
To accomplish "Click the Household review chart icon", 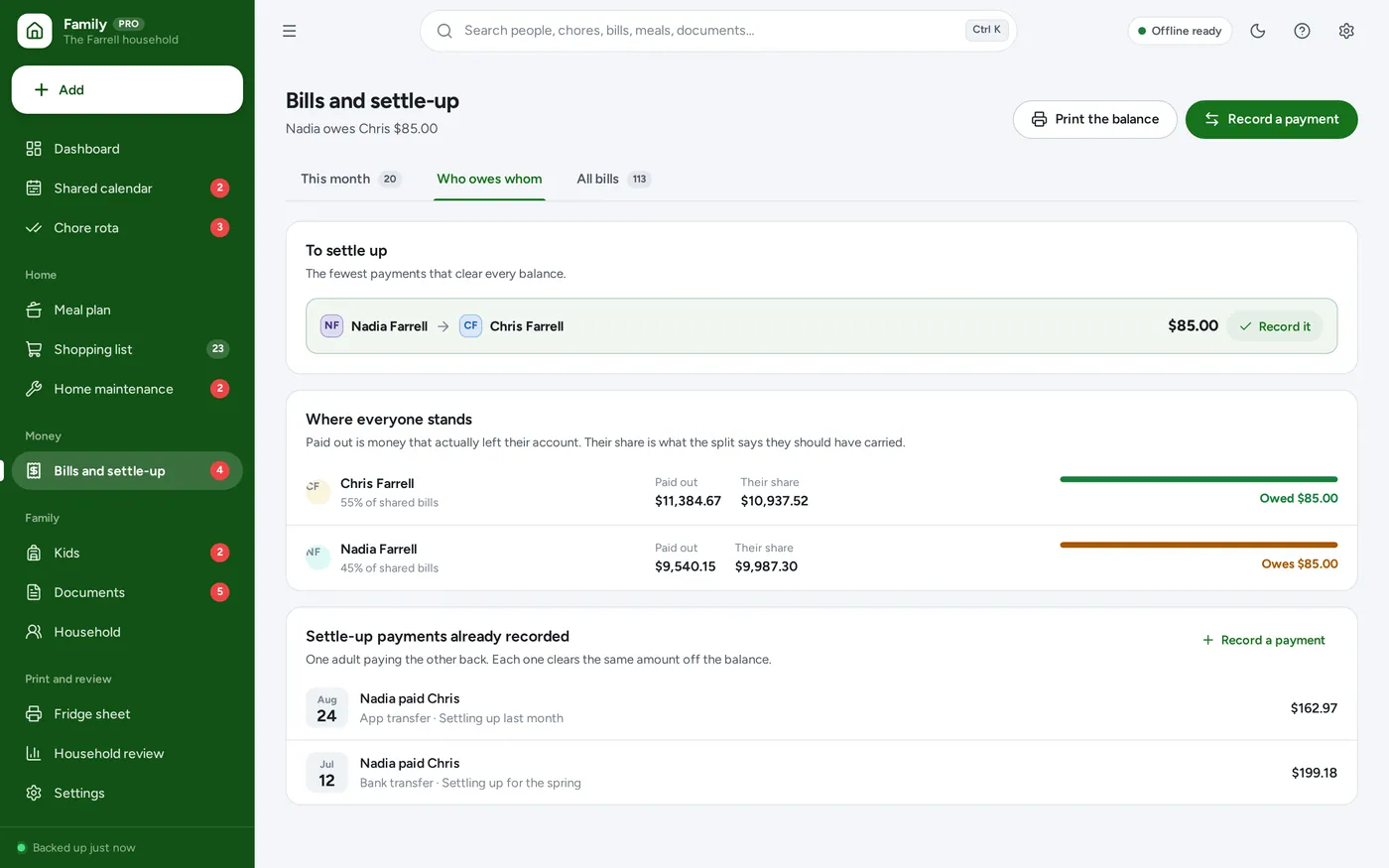I will [34, 754].
